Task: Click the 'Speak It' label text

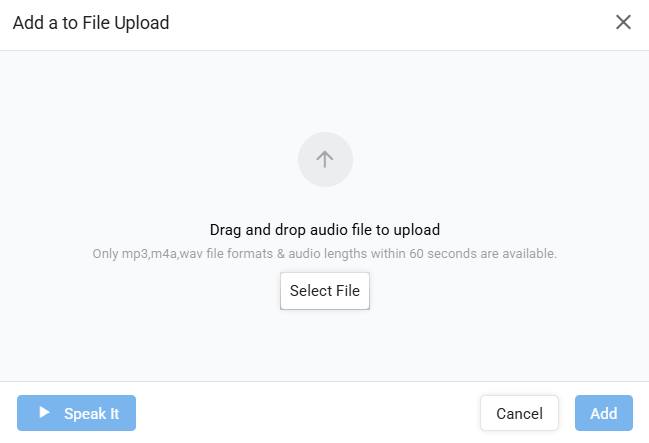Action: 92,413
